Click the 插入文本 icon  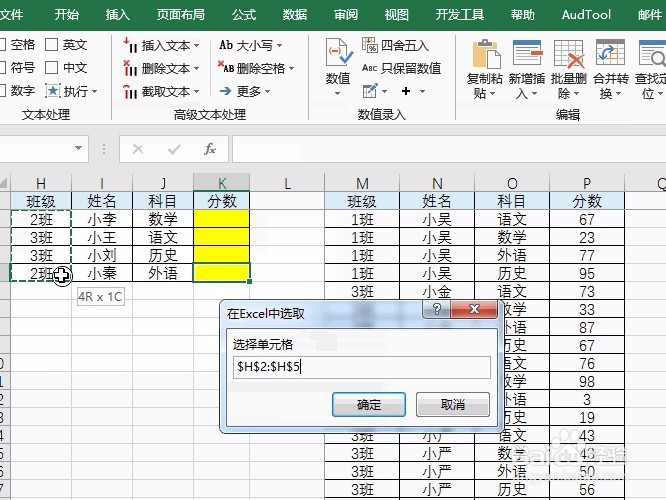click(x=130, y=45)
